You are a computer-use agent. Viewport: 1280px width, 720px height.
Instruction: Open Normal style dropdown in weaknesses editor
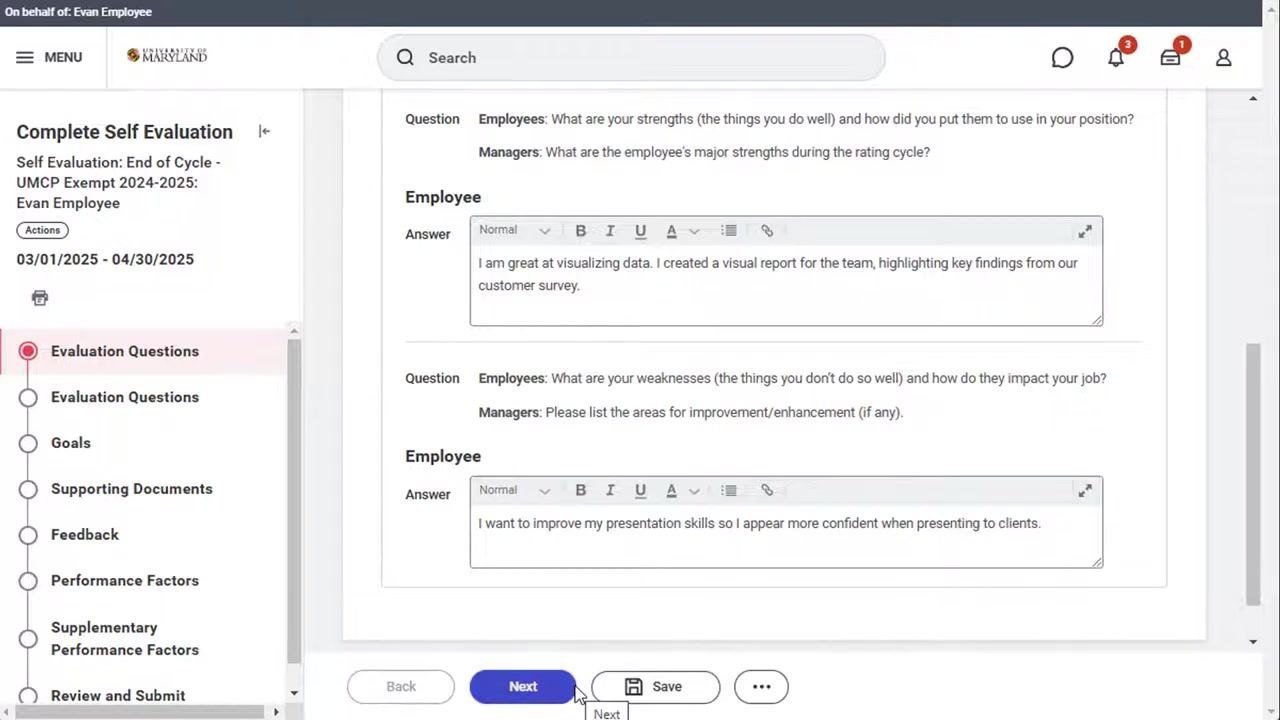click(x=514, y=491)
